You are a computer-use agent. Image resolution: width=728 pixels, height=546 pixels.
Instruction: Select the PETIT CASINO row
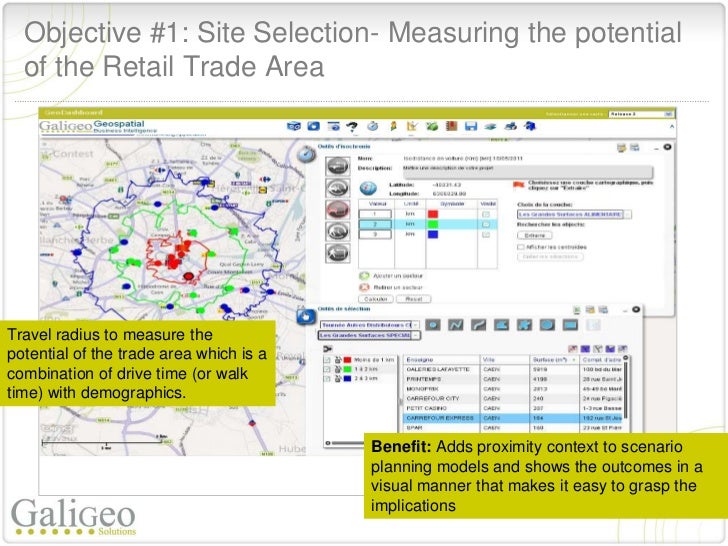(x=513, y=409)
